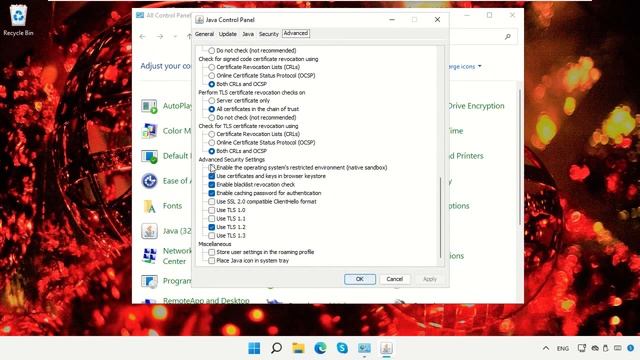The height and width of the screenshot is (360, 640).
Task: Select Certificate Revocation Lists under TLS certificate revocation
Action: coord(211,134)
